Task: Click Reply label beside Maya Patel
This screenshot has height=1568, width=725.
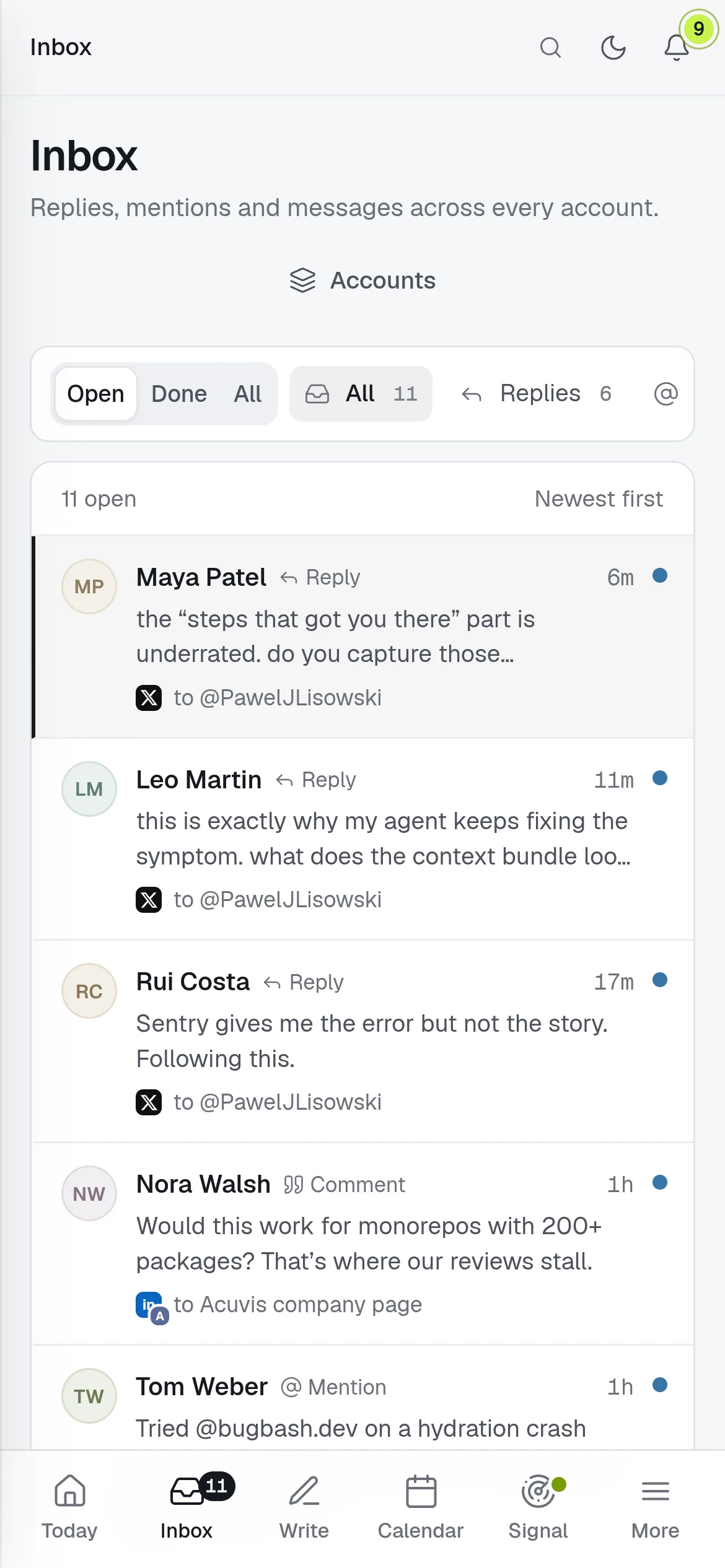Action: (320, 577)
